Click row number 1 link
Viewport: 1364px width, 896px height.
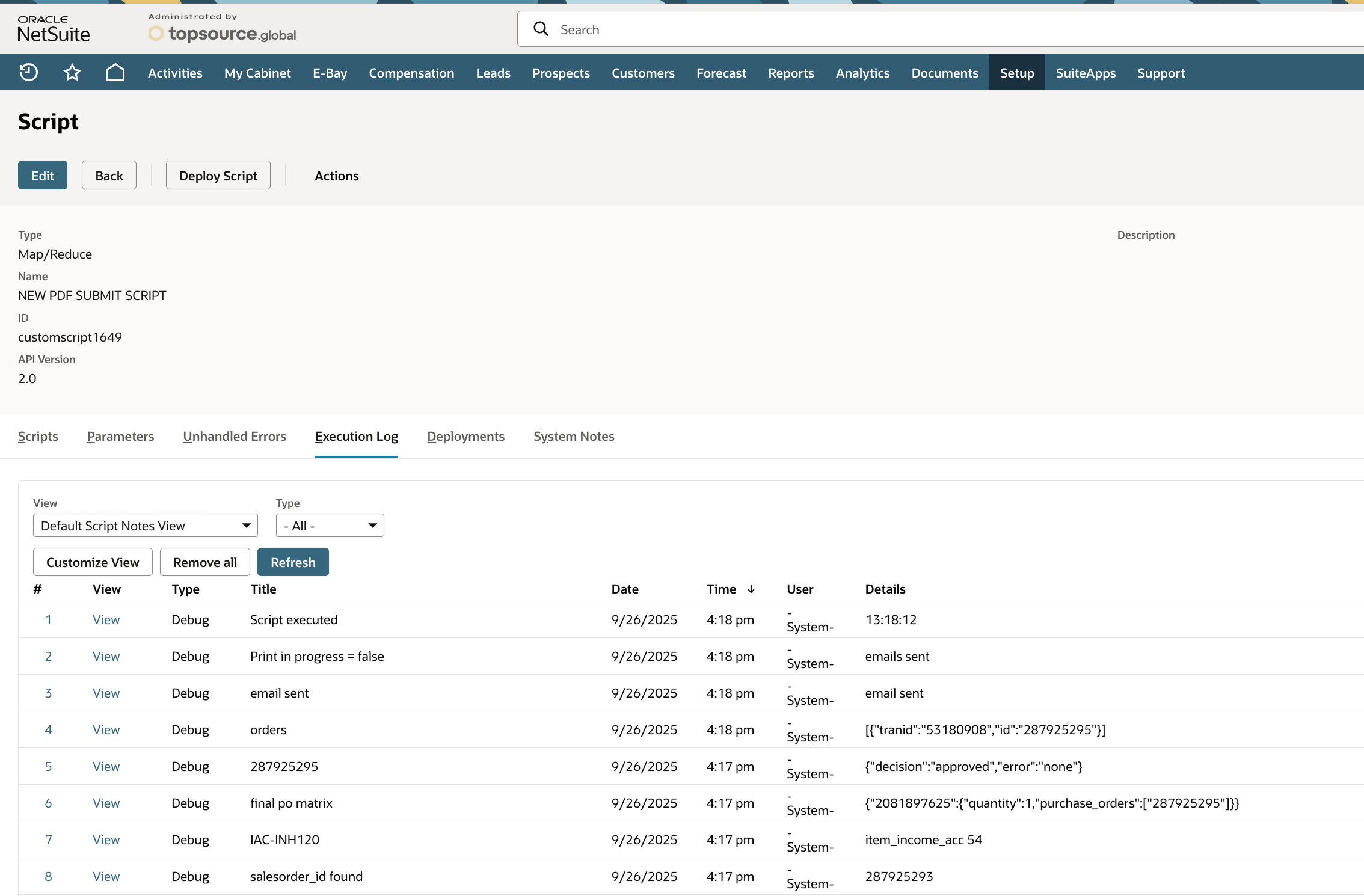point(48,619)
